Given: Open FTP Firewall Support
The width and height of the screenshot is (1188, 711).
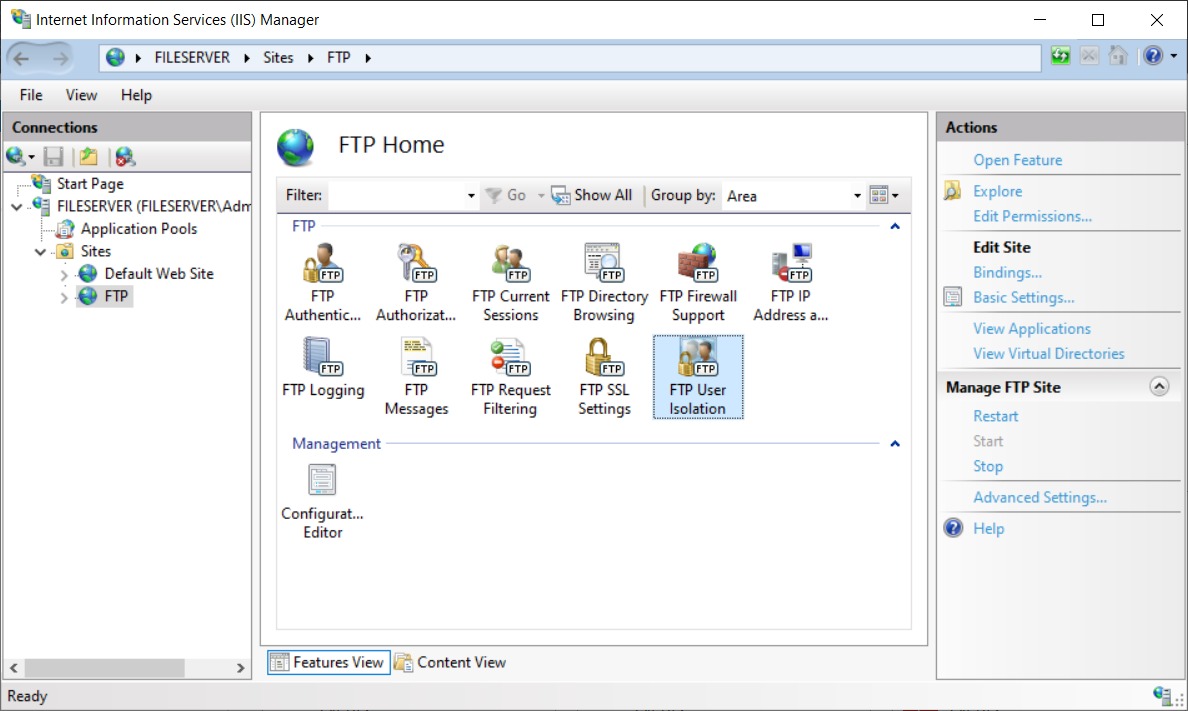Looking at the screenshot, I should click(698, 282).
